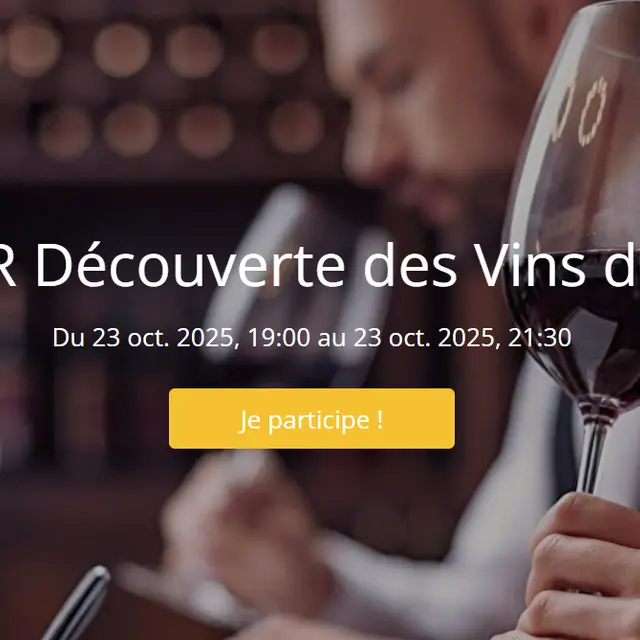640x640 pixels.
Task: Click the pen in the bottom-left corner
Action: [x=78, y=602]
